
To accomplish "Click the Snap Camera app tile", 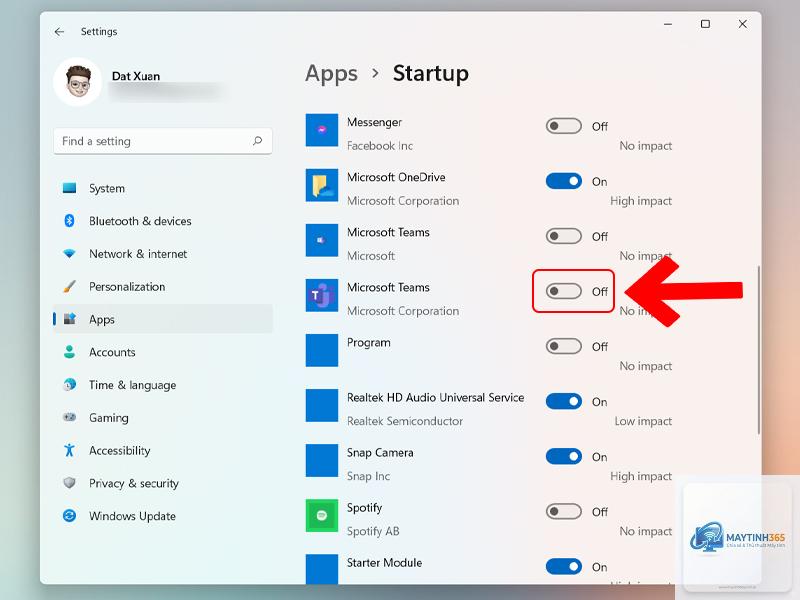I will 321,460.
